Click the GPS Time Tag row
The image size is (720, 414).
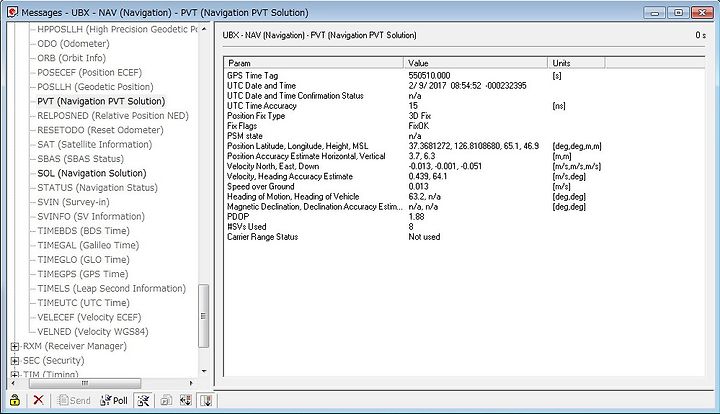(464, 76)
